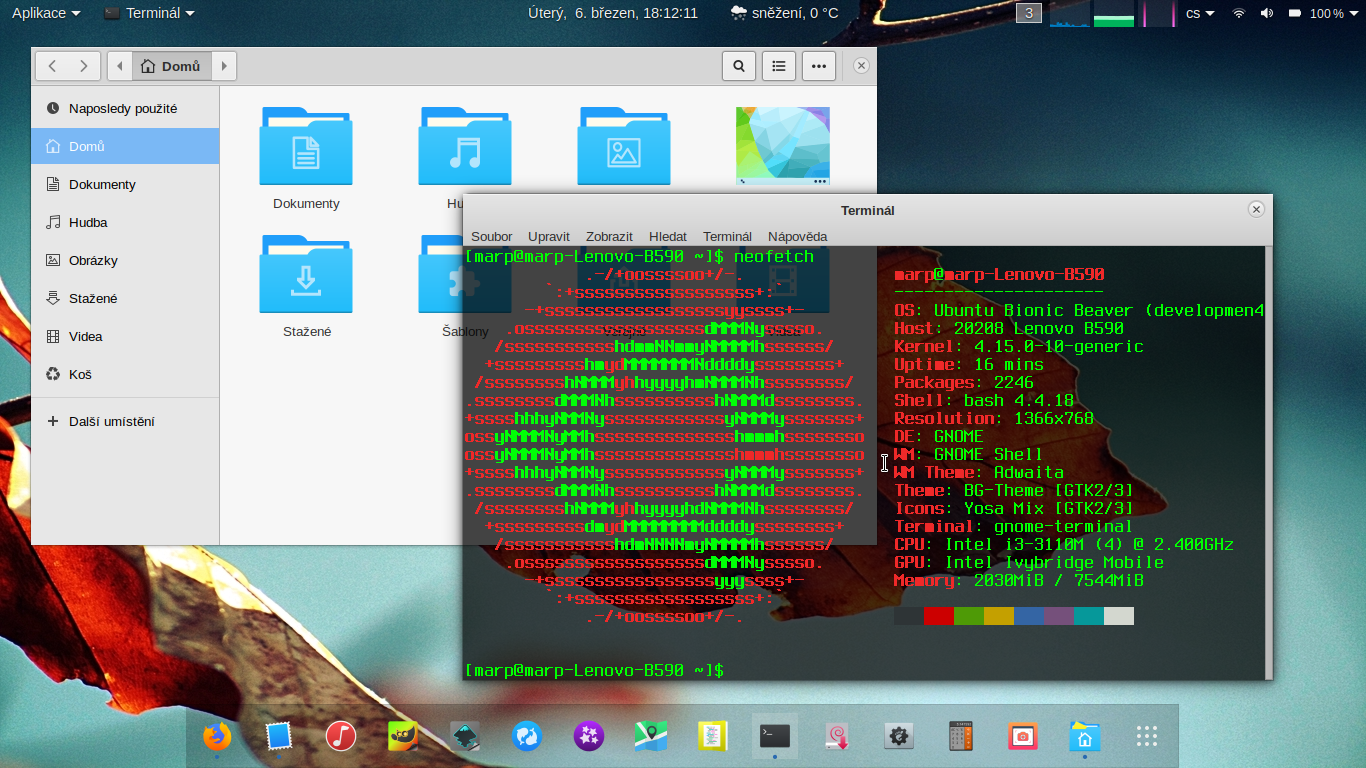Click the Domů path bar button
This screenshot has width=1366, height=768.
coord(171,66)
